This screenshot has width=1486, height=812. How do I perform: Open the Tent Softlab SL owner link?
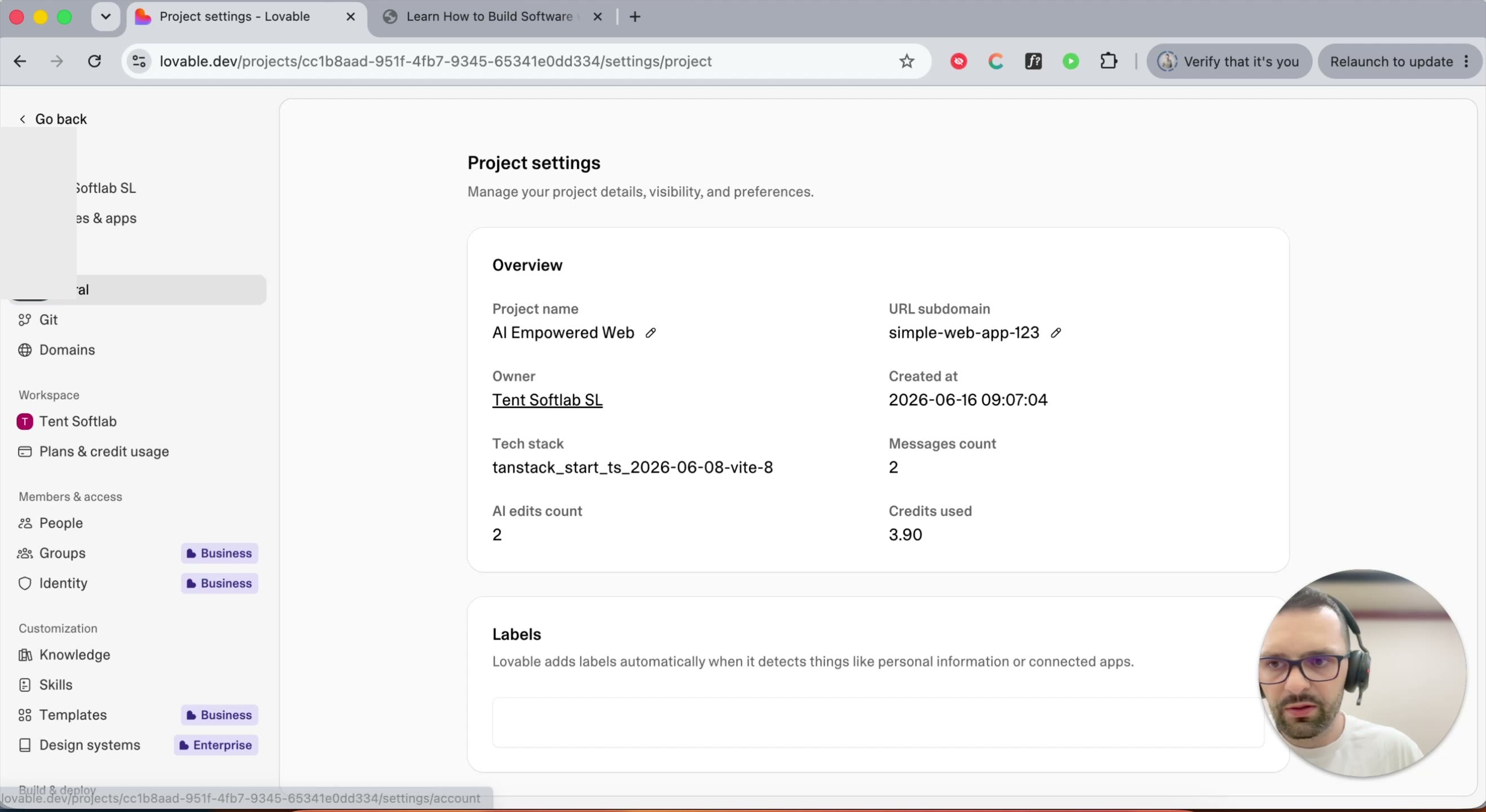click(x=547, y=400)
